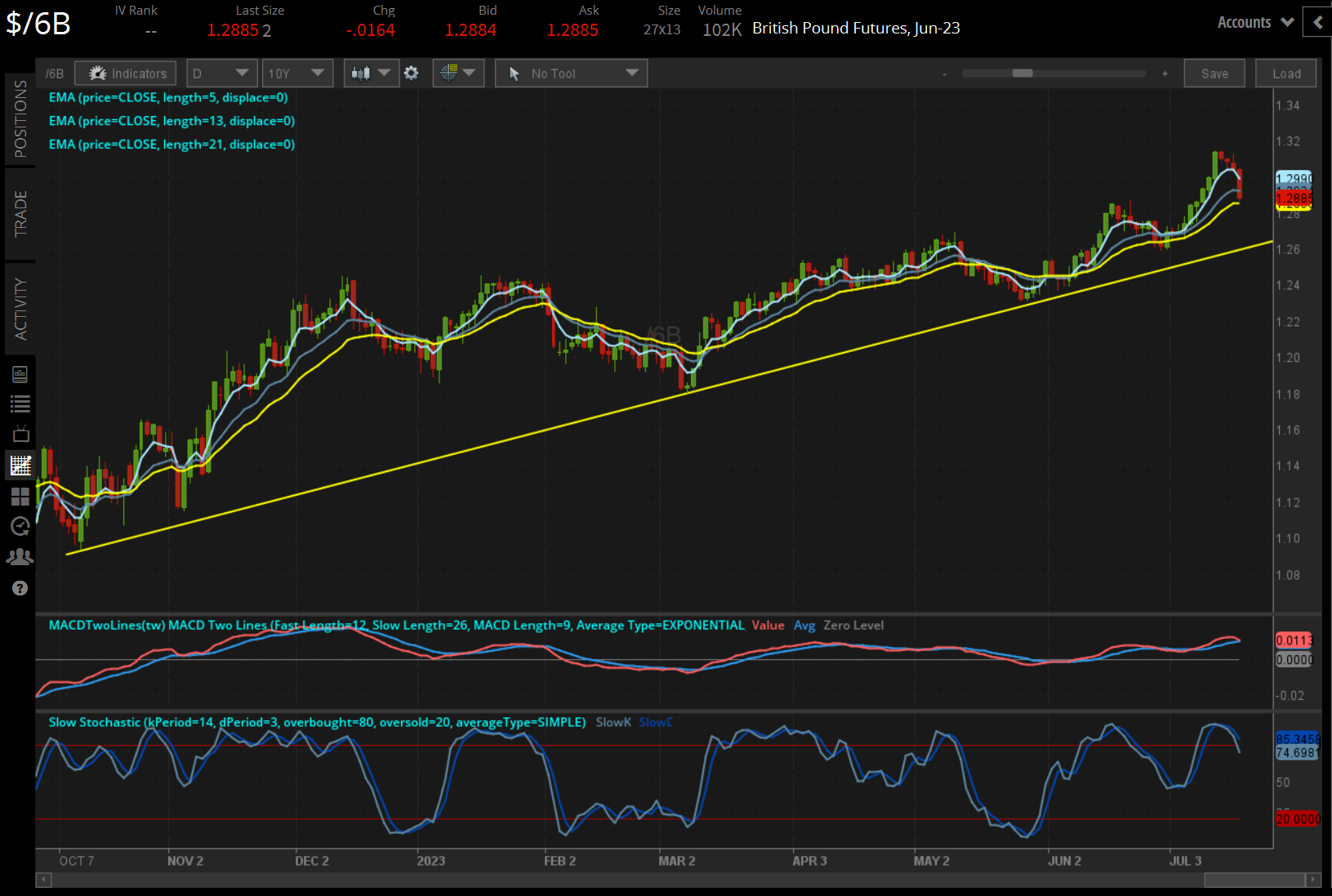Click the Save chart button
This screenshot has width=1332, height=896.
[x=1214, y=74]
